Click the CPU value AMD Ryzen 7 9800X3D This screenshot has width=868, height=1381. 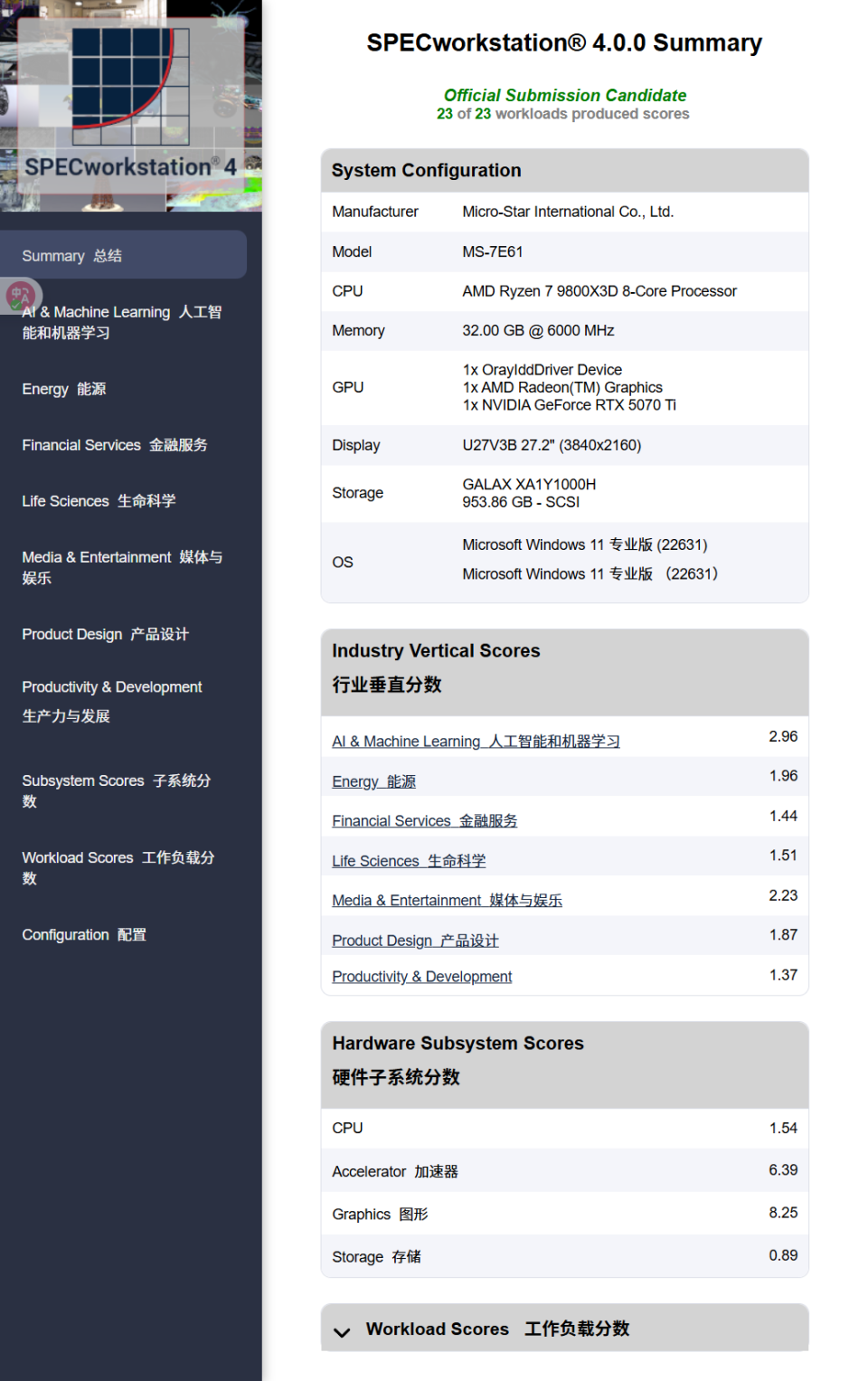(x=599, y=291)
